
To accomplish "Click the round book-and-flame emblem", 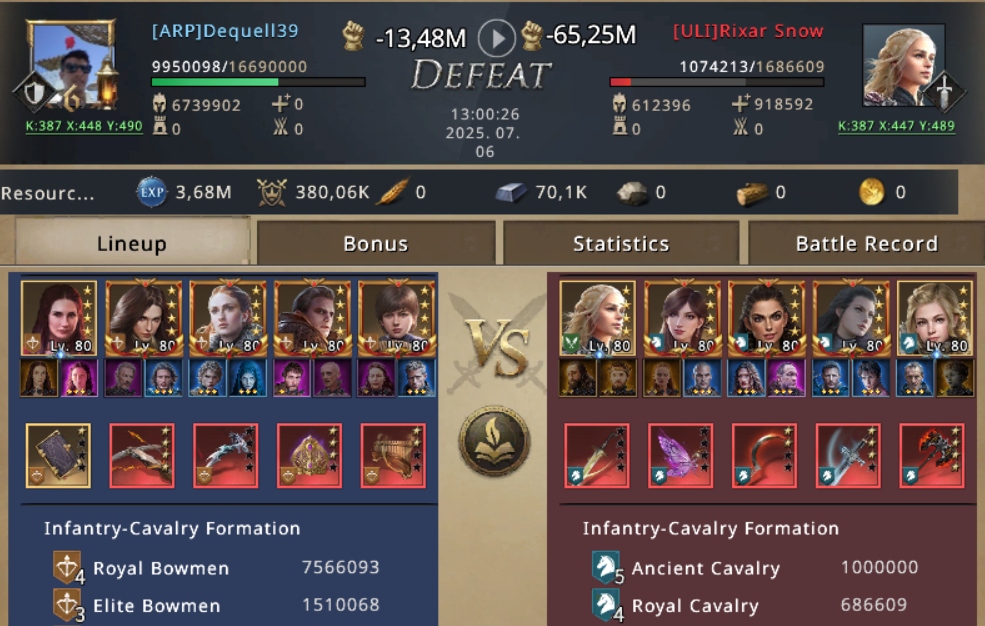I will (x=494, y=442).
